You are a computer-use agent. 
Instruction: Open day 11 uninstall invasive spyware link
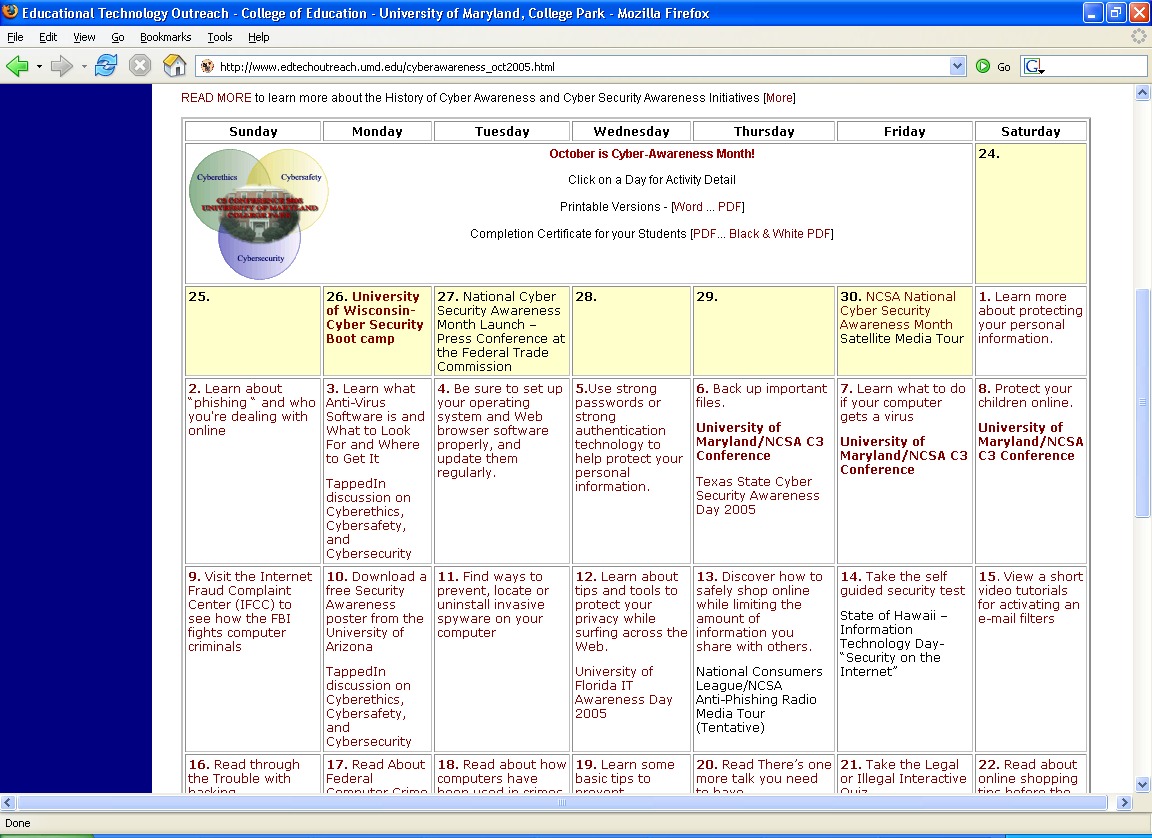[x=493, y=604]
